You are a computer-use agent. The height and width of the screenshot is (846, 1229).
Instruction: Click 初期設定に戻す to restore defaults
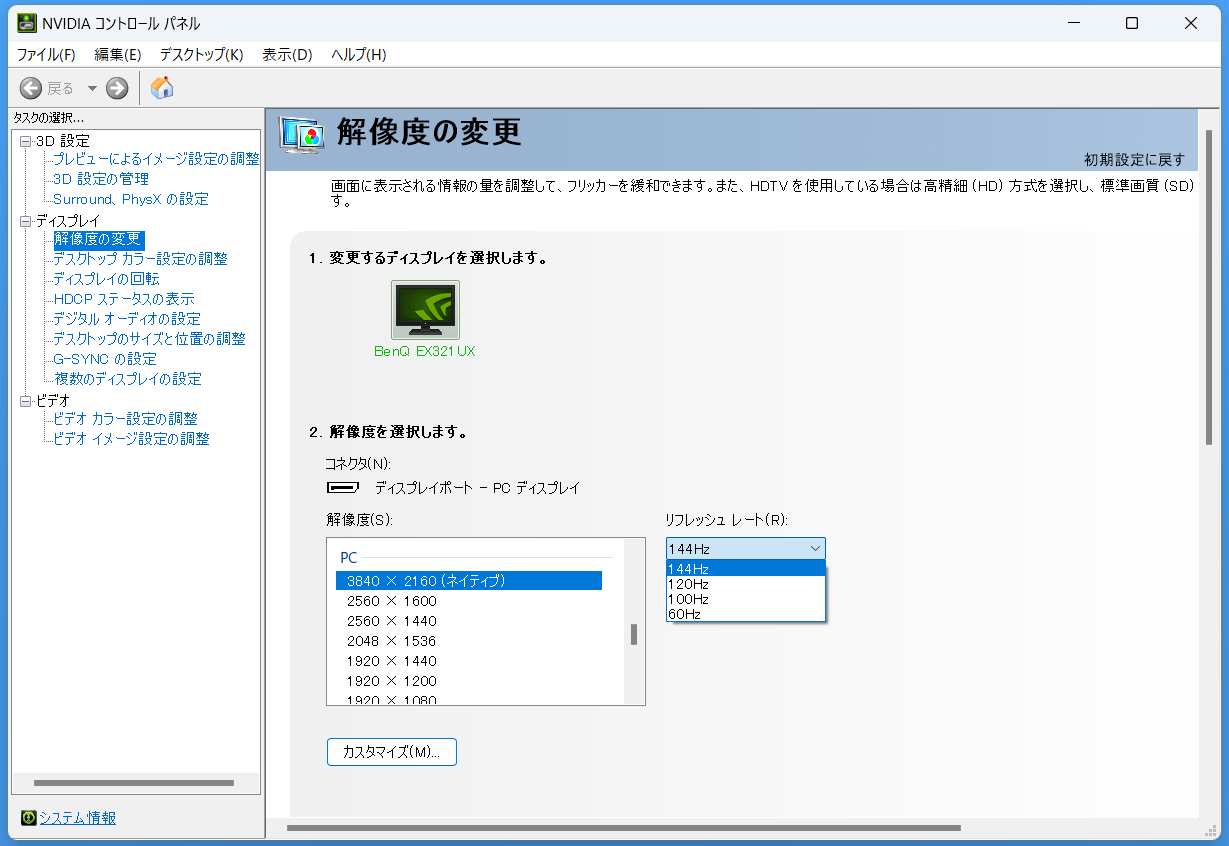1134,160
